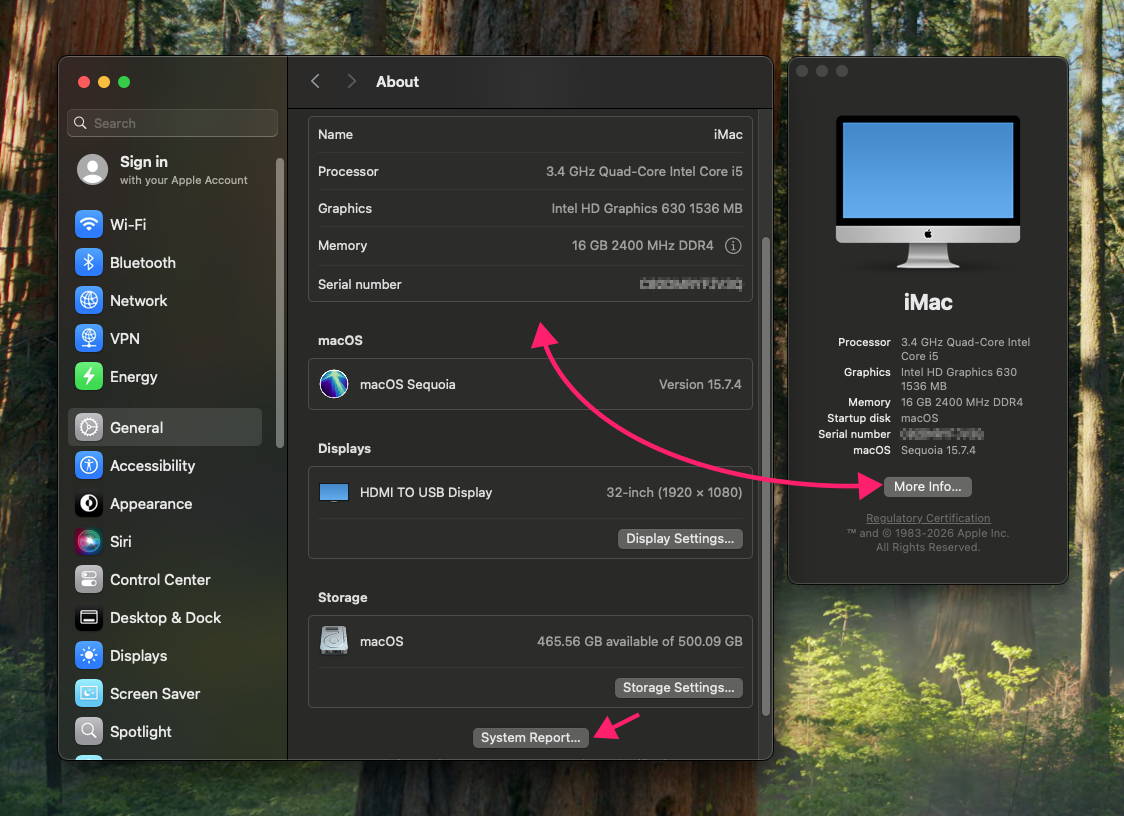Open the Screen Saver icon
The width and height of the screenshot is (1124, 816).
[x=89, y=693]
